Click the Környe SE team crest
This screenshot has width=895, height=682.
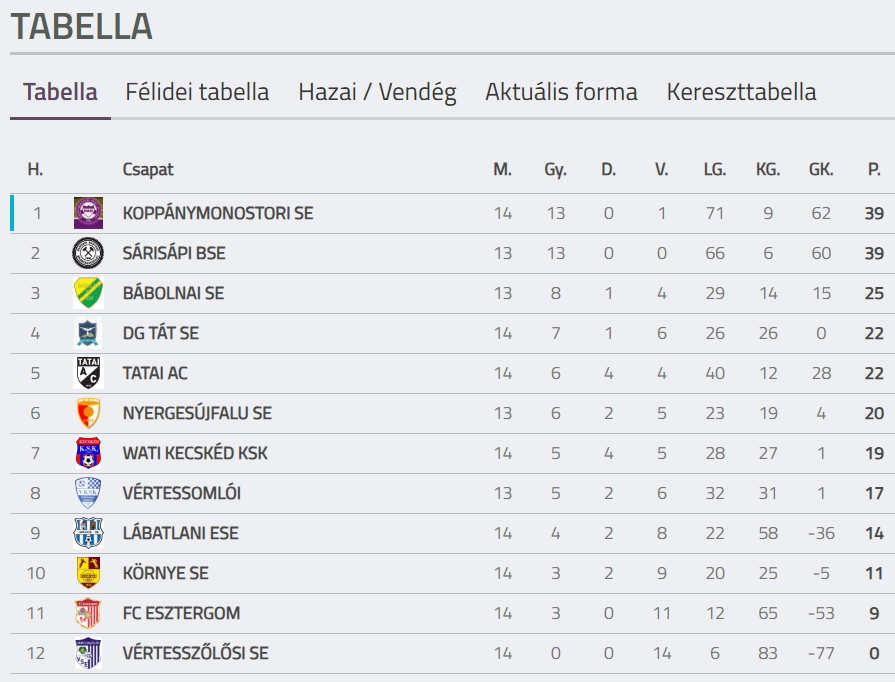coord(88,573)
